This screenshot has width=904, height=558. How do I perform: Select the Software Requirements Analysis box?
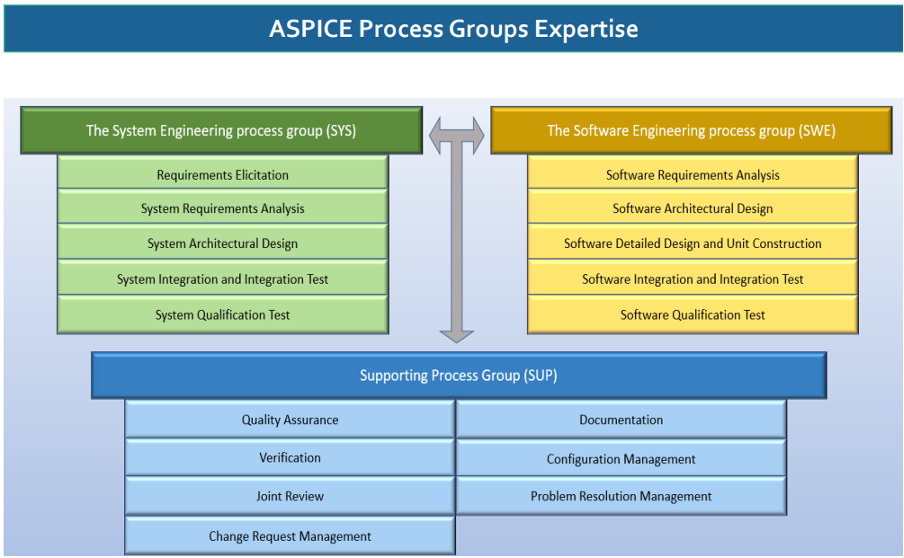click(693, 175)
